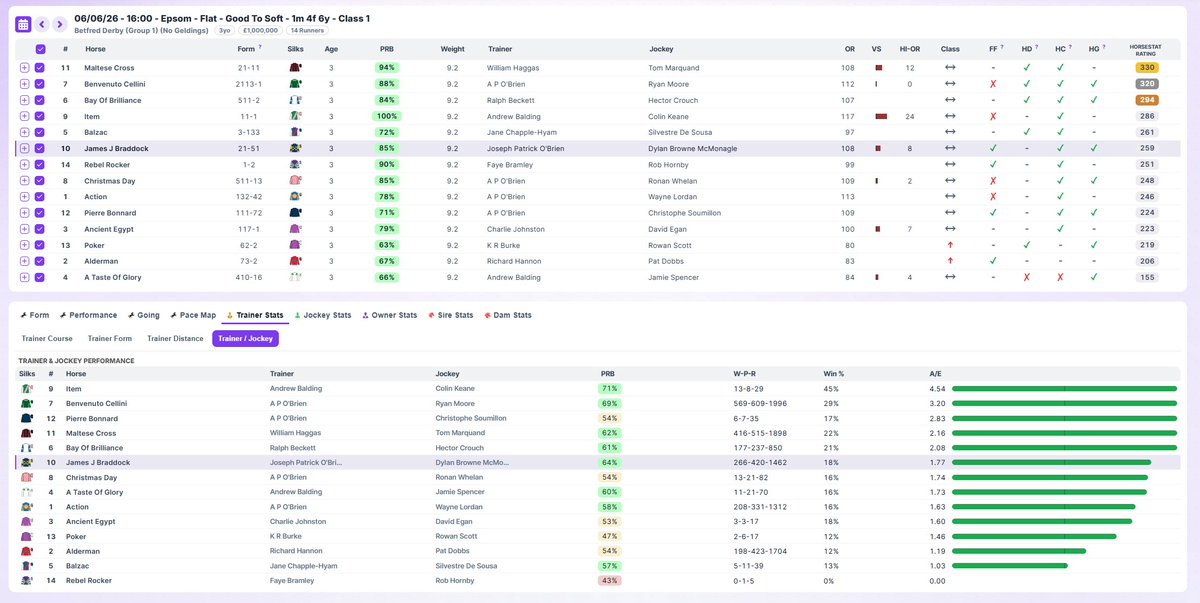
Task: Click Pierre Bonnard silks in the runners table
Action: point(295,213)
